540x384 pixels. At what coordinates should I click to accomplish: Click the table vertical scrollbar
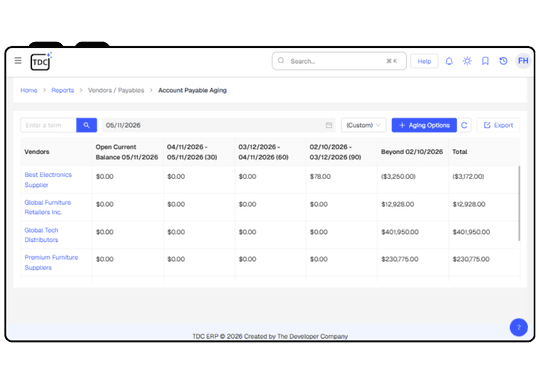point(519,203)
